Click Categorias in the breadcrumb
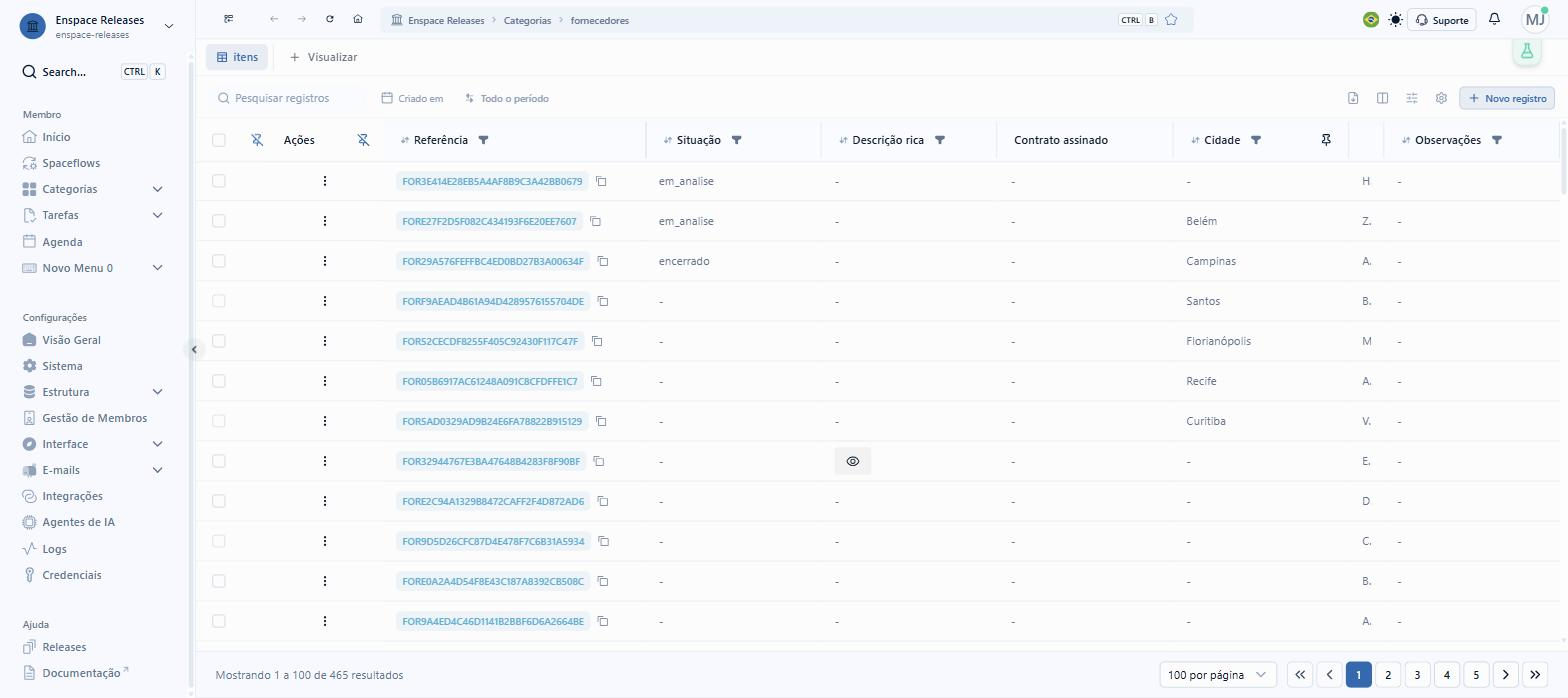Image resolution: width=1568 pixels, height=698 pixels. 527,20
